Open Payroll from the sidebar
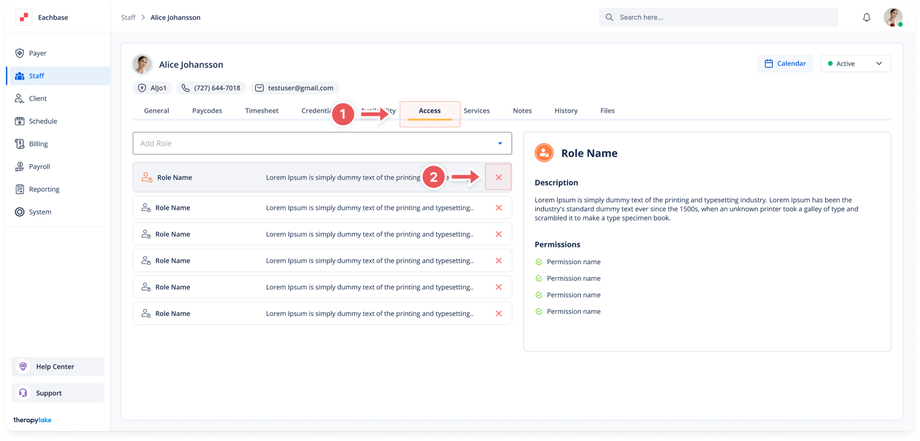 (x=39, y=167)
